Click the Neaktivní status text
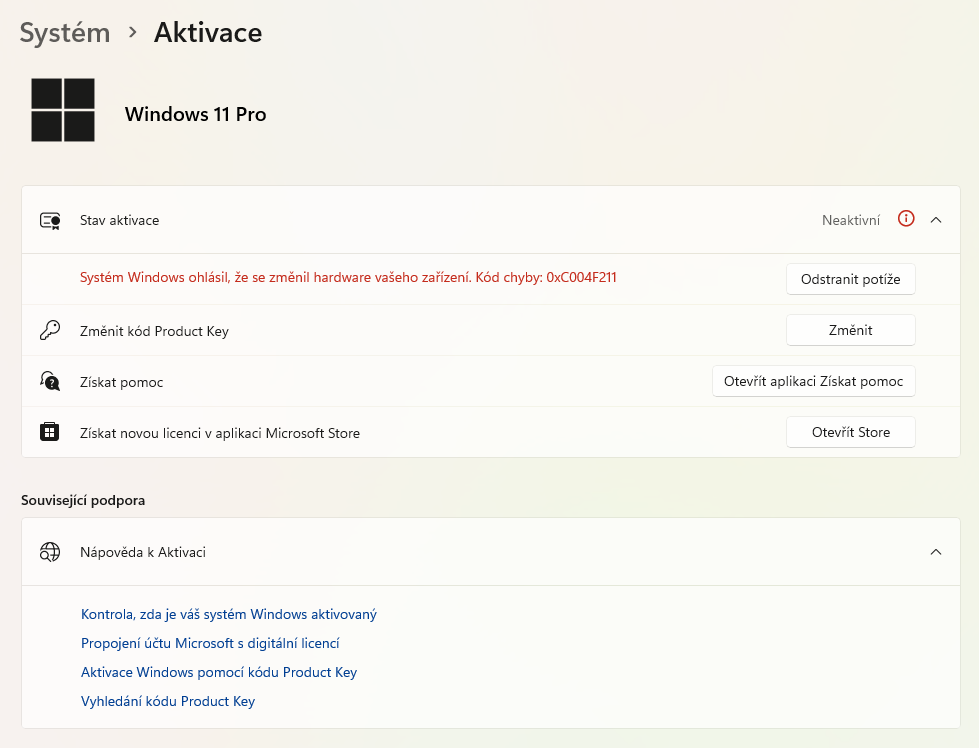 851,220
